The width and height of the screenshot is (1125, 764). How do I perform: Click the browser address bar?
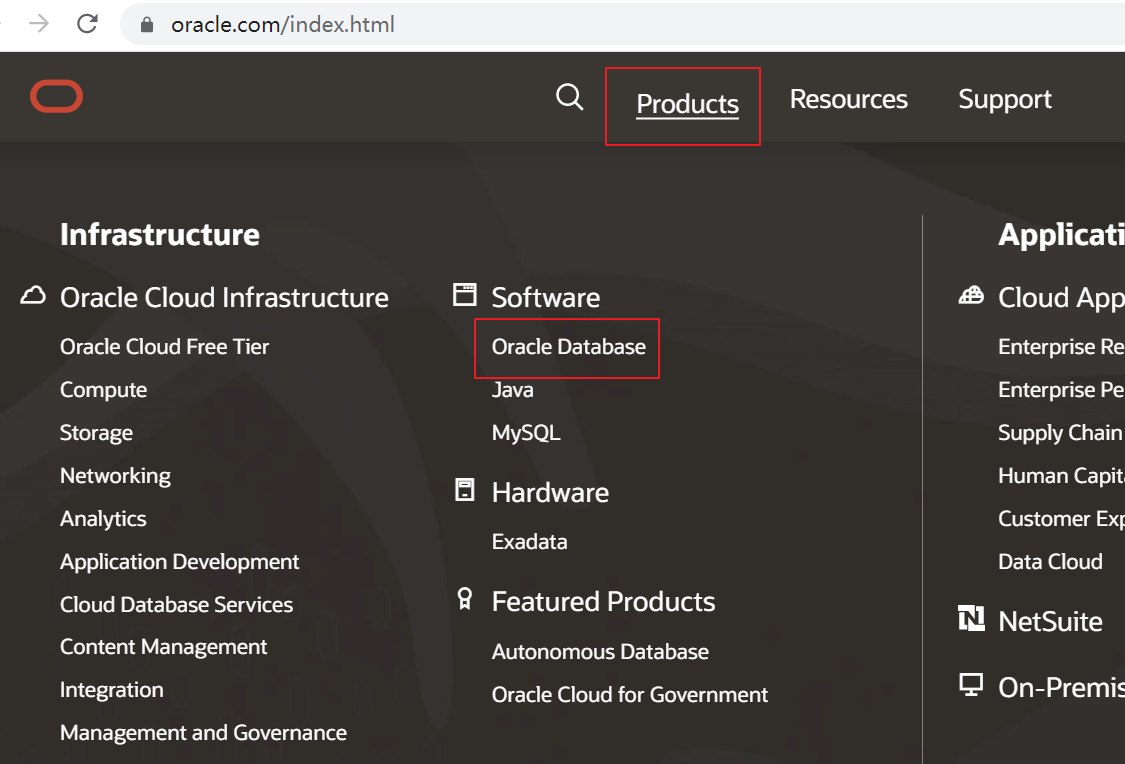(300, 27)
